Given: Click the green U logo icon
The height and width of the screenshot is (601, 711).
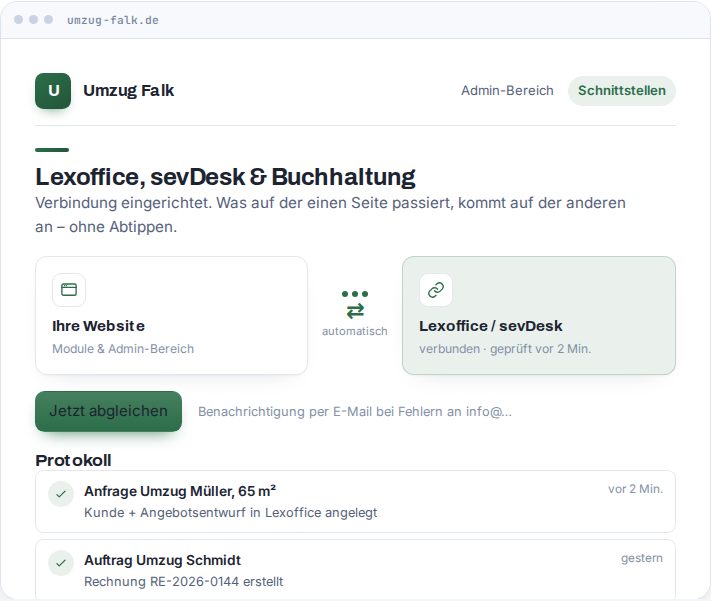Looking at the screenshot, I should click(x=53, y=91).
